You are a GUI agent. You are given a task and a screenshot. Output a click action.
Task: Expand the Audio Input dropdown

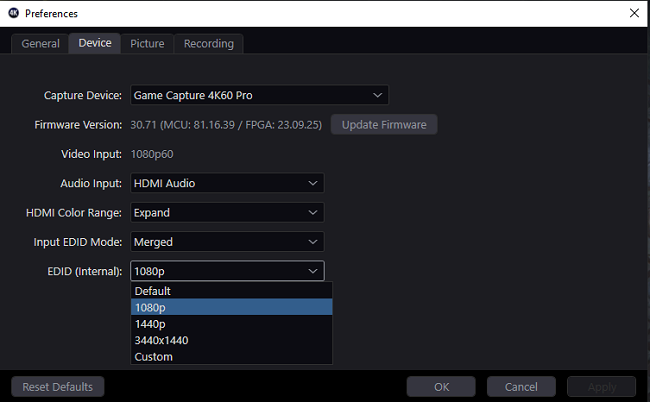227,183
